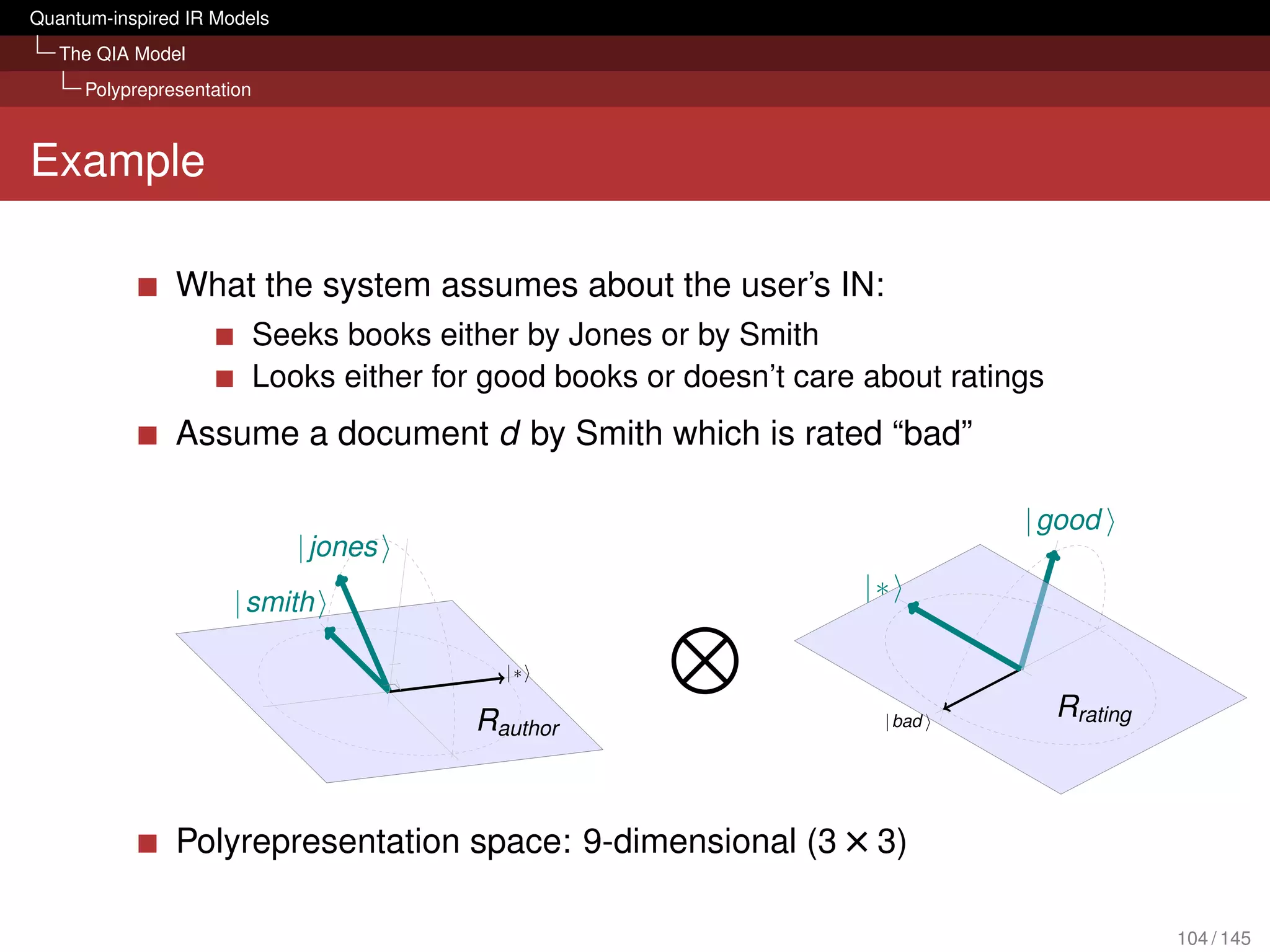
Task: Click the R rating subspace label
Action: coord(1095,709)
